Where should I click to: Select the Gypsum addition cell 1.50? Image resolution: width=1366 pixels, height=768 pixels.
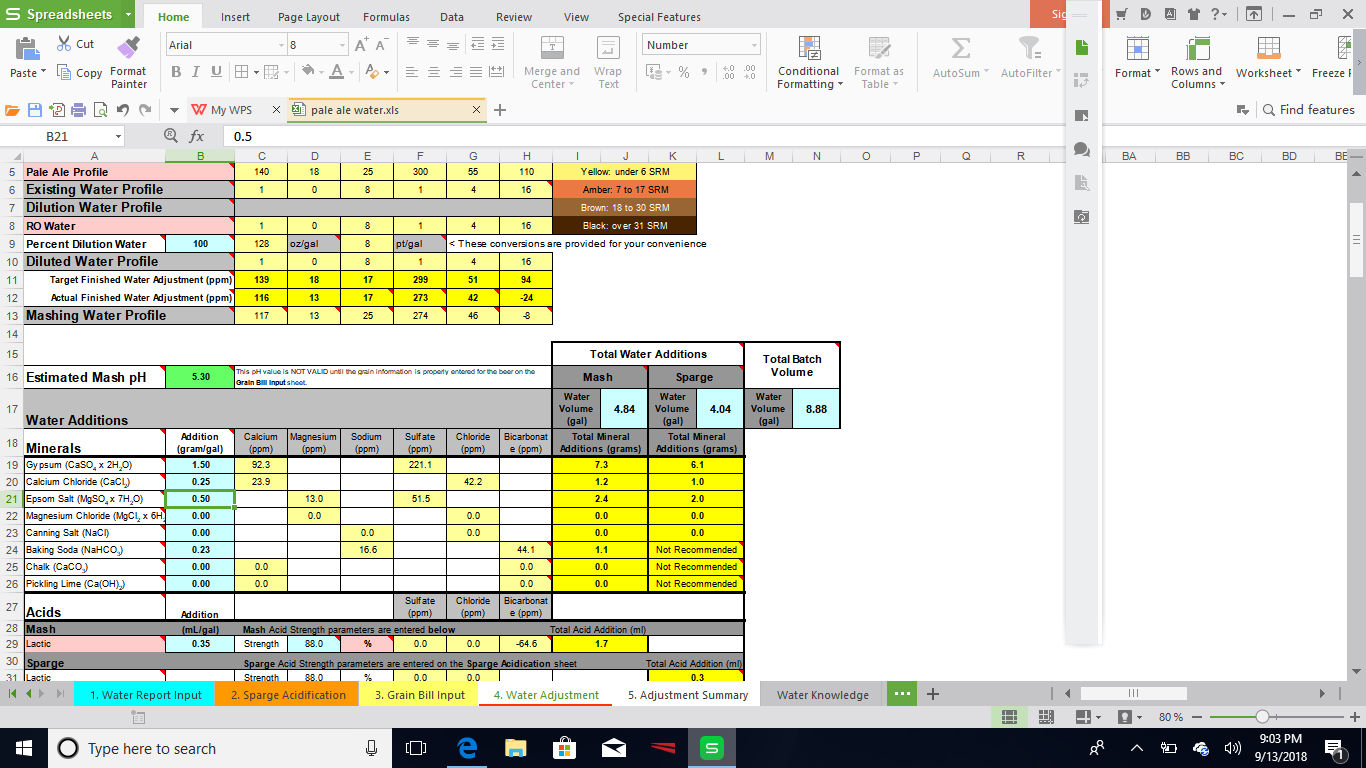[x=200, y=465]
